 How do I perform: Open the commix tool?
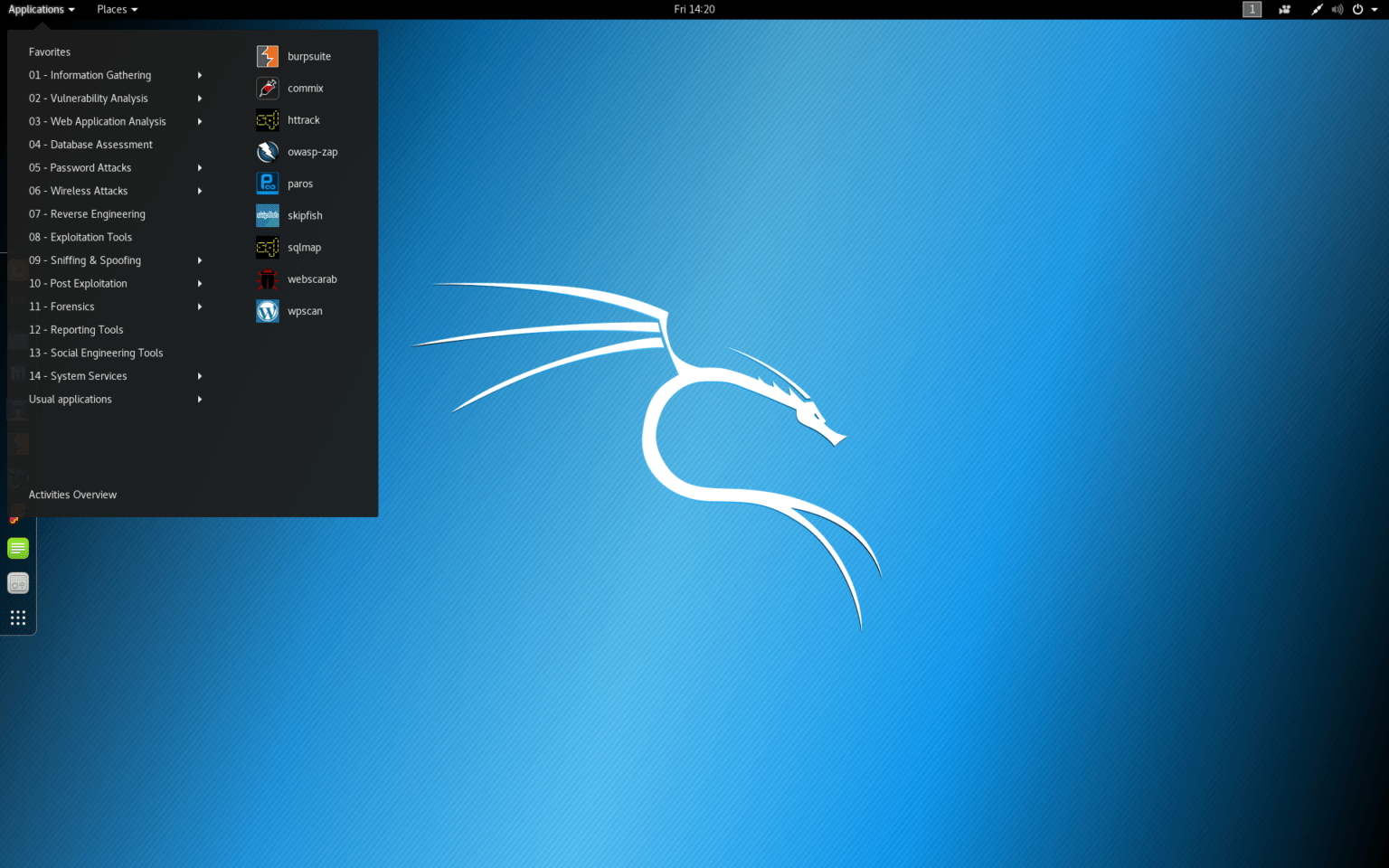pos(305,88)
